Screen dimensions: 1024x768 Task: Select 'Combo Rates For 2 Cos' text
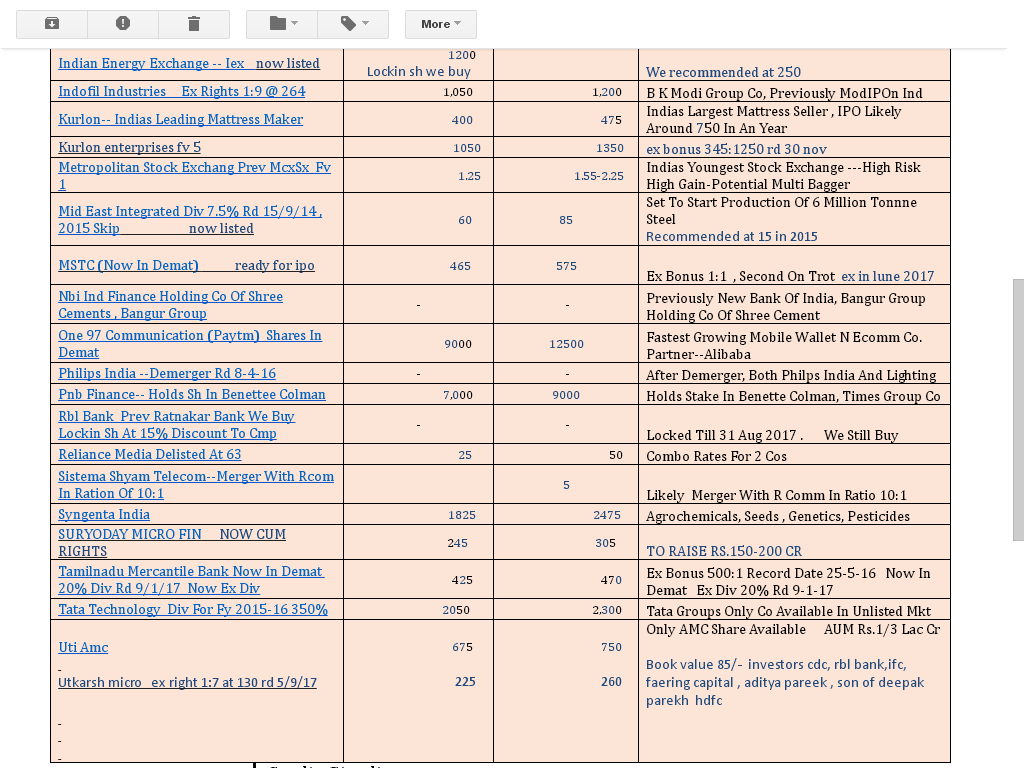(716, 456)
